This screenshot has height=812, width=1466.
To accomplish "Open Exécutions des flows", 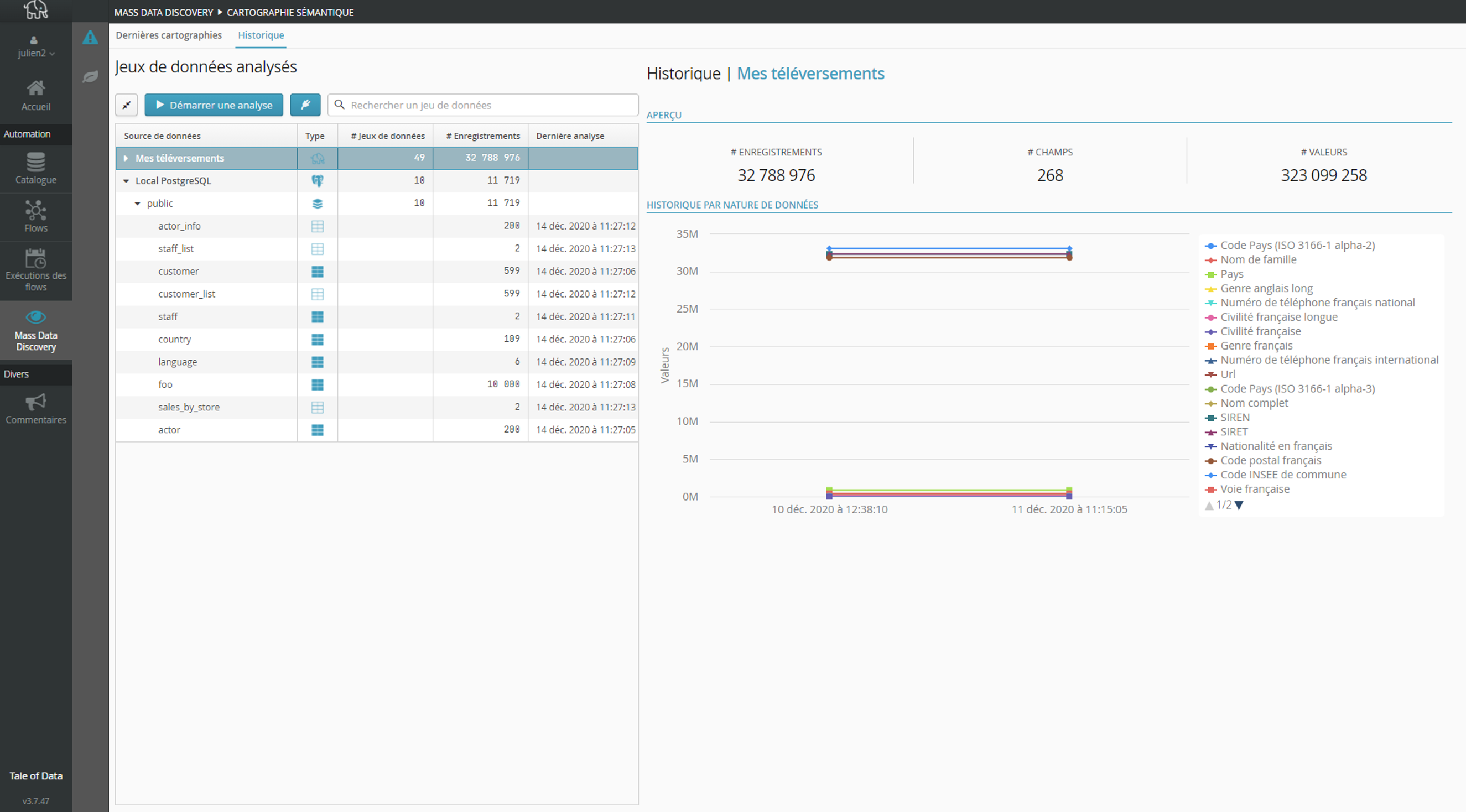I will tap(36, 271).
